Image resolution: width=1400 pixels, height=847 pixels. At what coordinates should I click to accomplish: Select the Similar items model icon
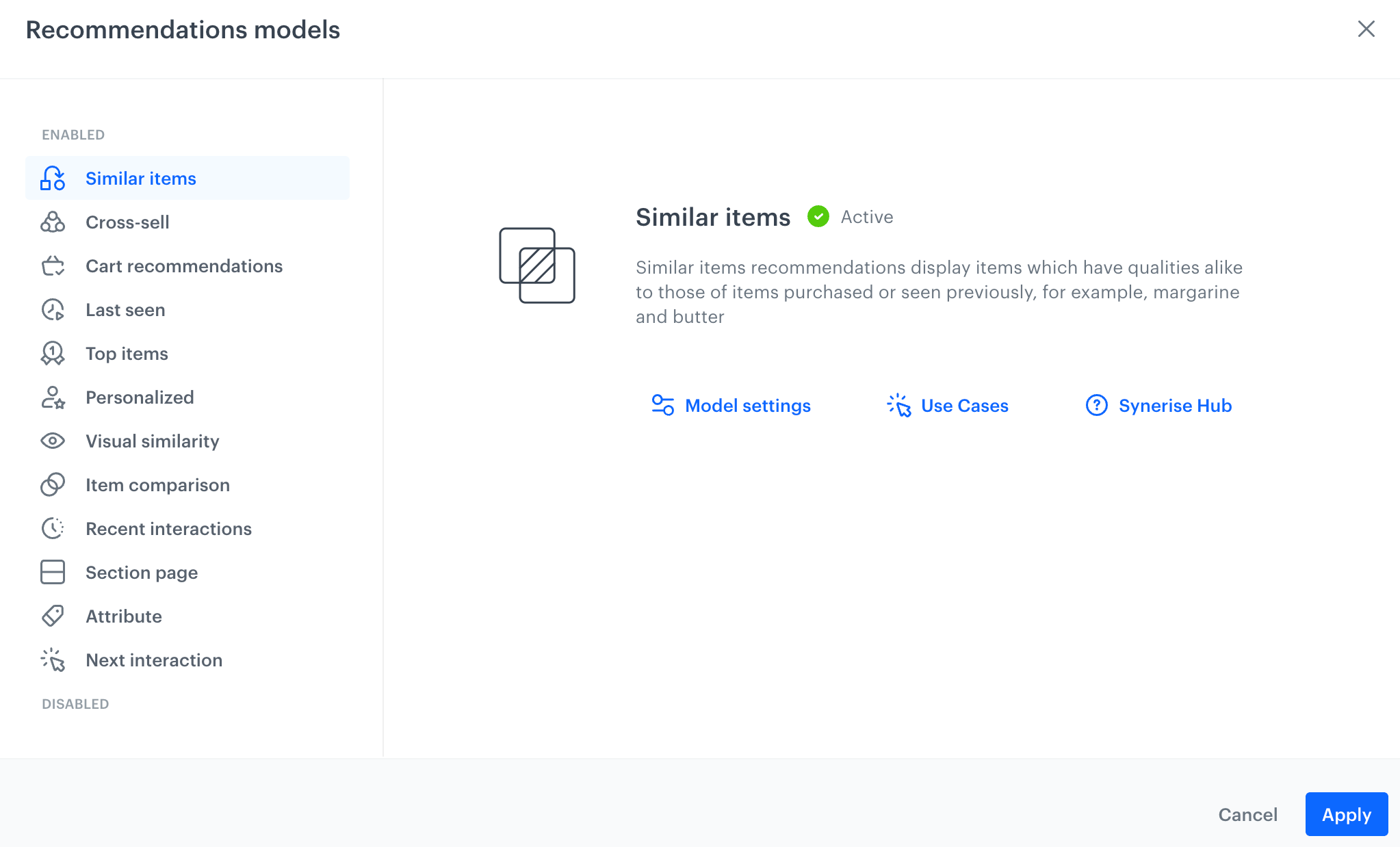pos(52,178)
